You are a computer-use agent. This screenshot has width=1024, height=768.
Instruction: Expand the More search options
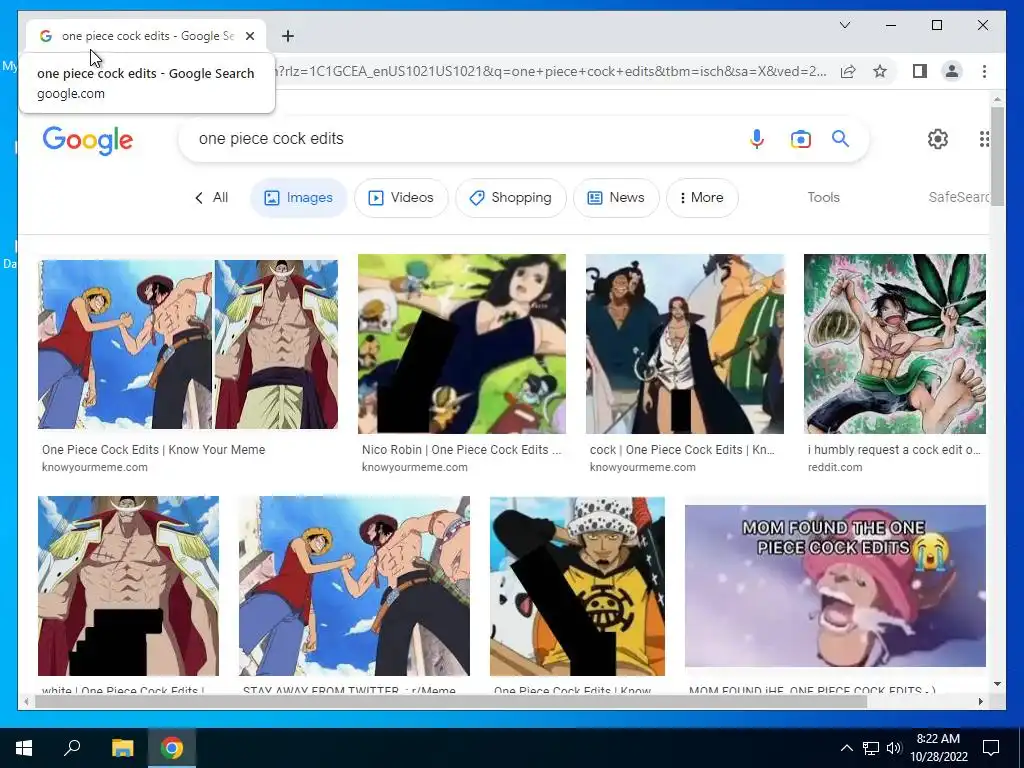tap(702, 197)
